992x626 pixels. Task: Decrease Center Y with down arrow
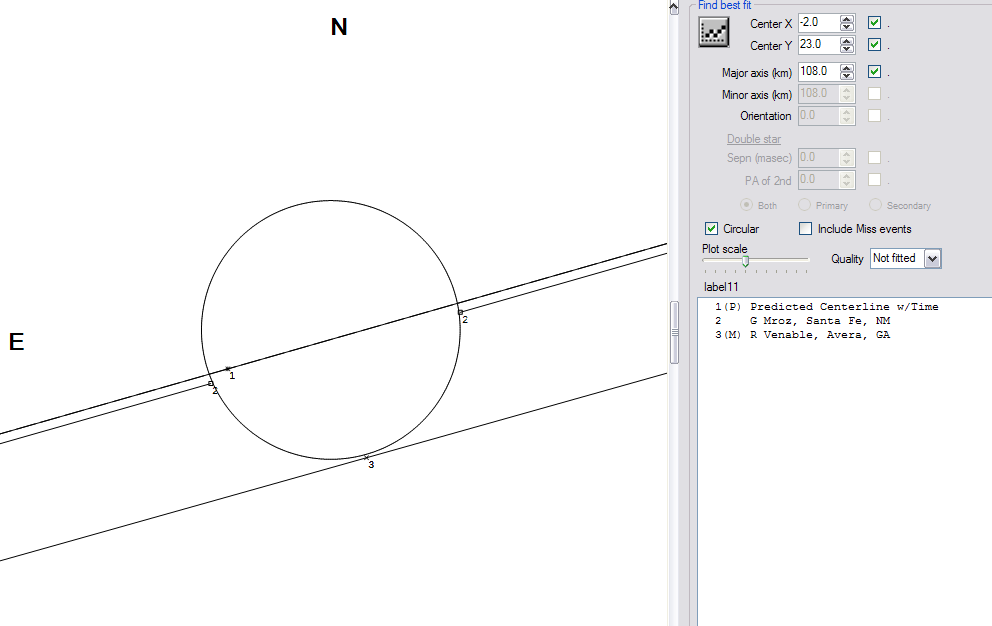(846, 49)
